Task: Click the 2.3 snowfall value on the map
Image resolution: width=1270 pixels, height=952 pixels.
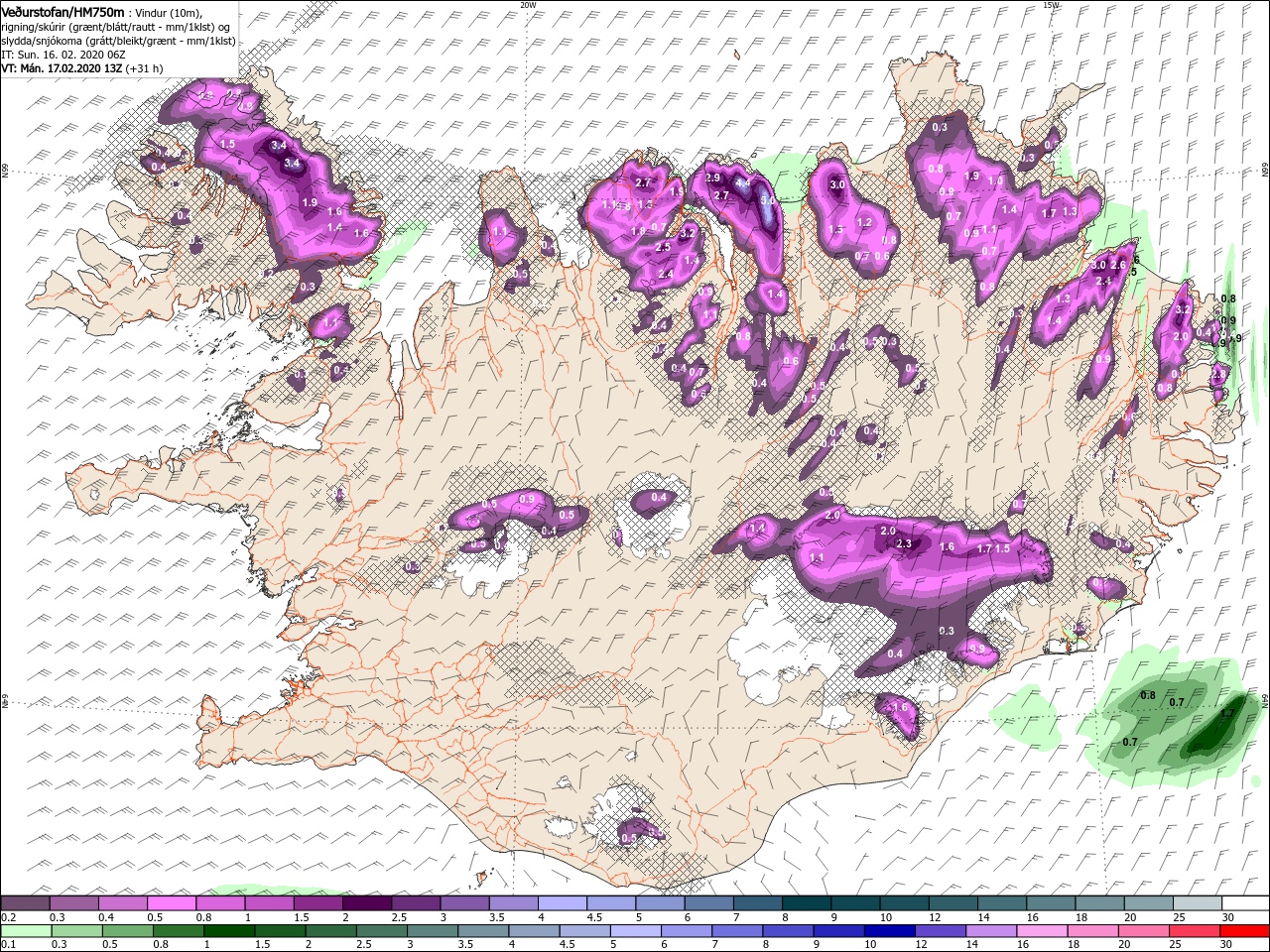Action: (904, 543)
